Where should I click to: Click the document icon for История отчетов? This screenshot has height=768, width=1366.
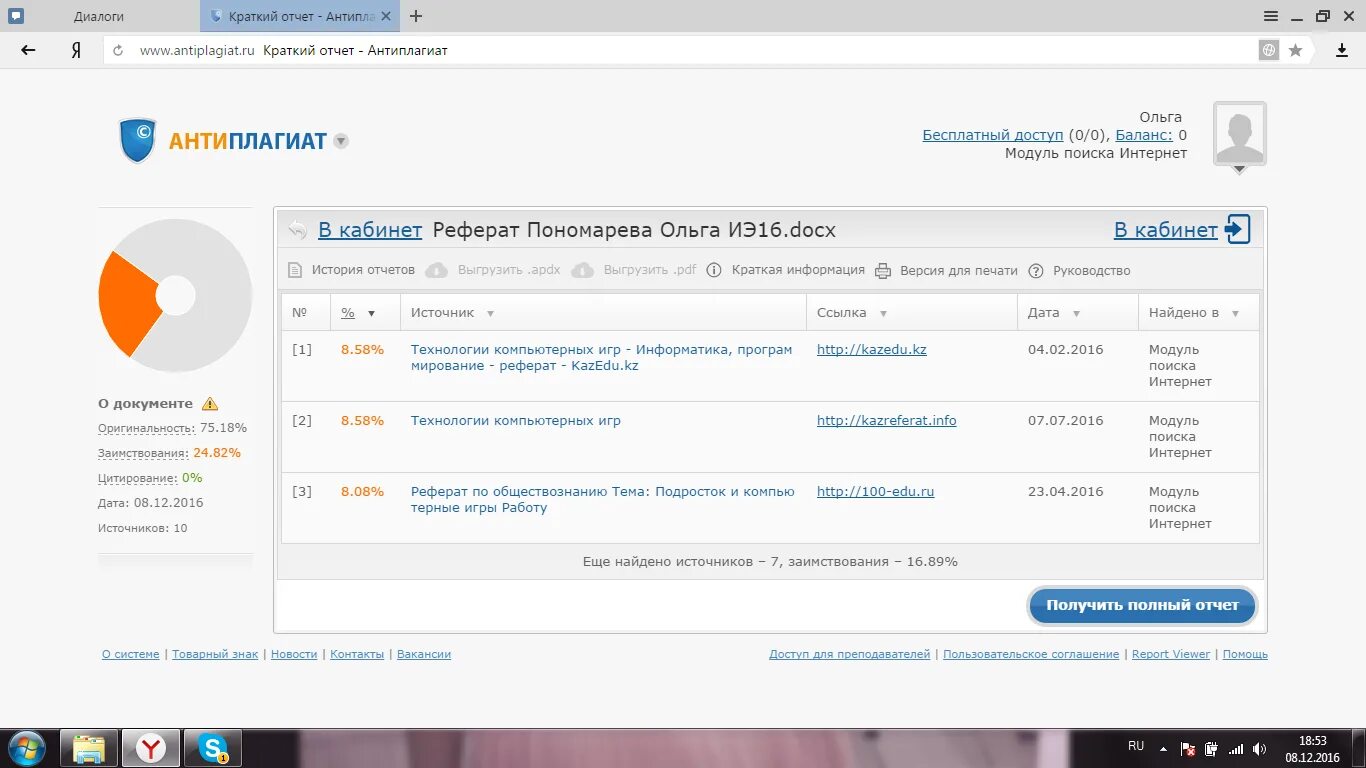click(x=295, y=270)
